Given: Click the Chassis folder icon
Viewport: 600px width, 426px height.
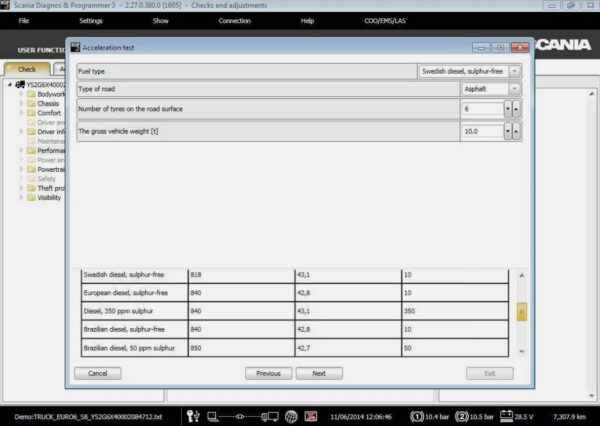Looking at the screenshot, I should (31, 104).
